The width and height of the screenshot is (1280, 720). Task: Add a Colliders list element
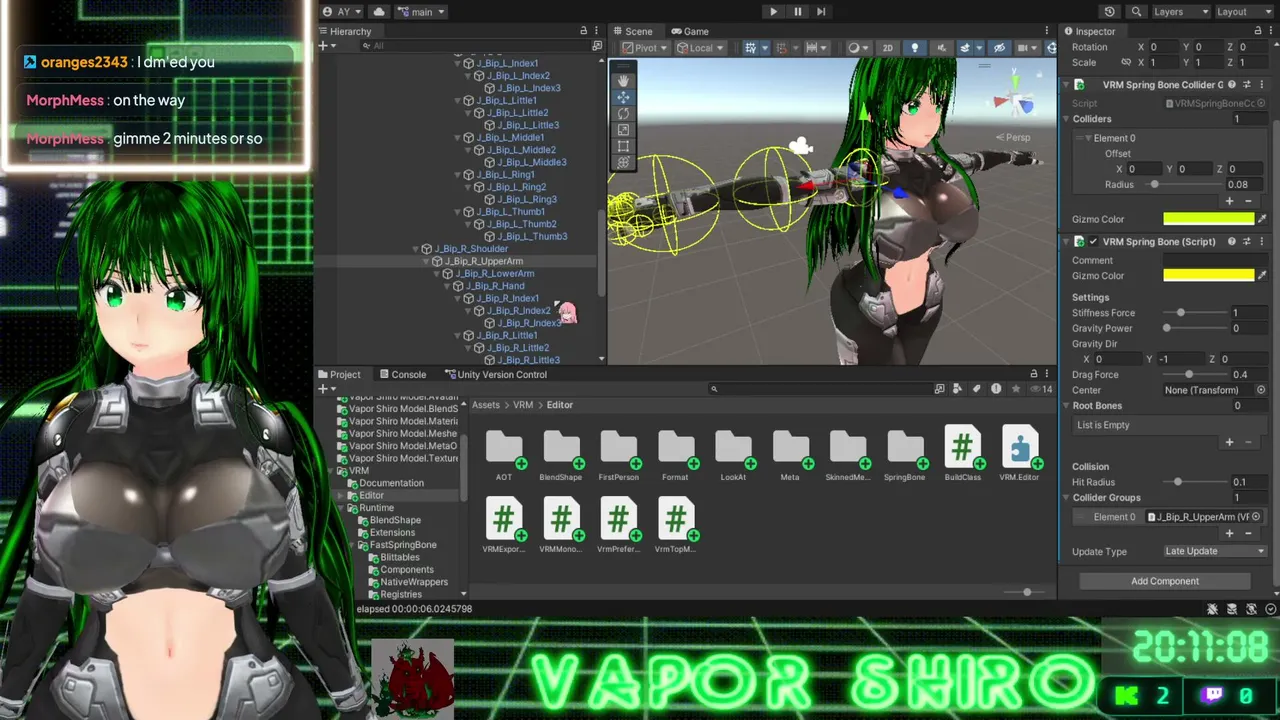tap(1230, 201)
